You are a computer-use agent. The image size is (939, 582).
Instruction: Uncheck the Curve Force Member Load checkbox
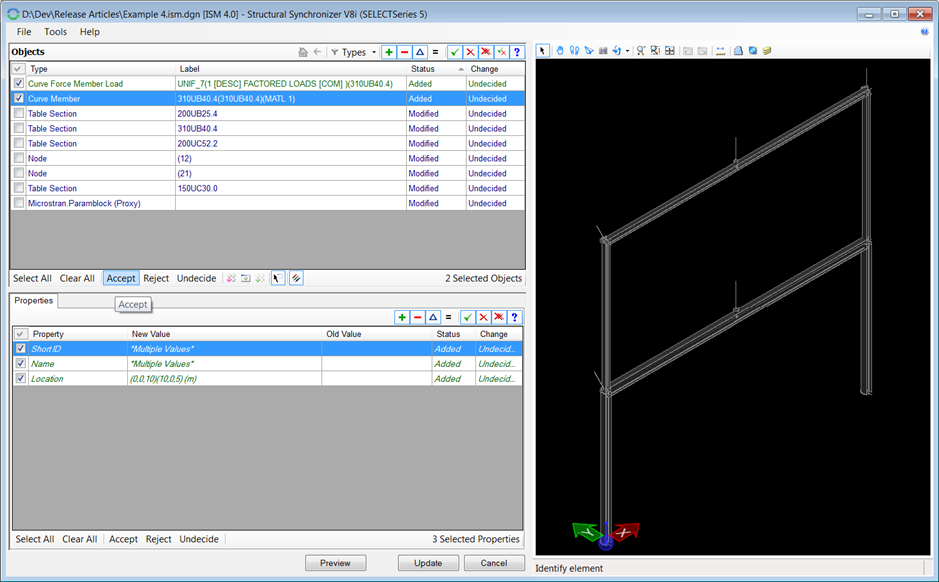[19, 84]
